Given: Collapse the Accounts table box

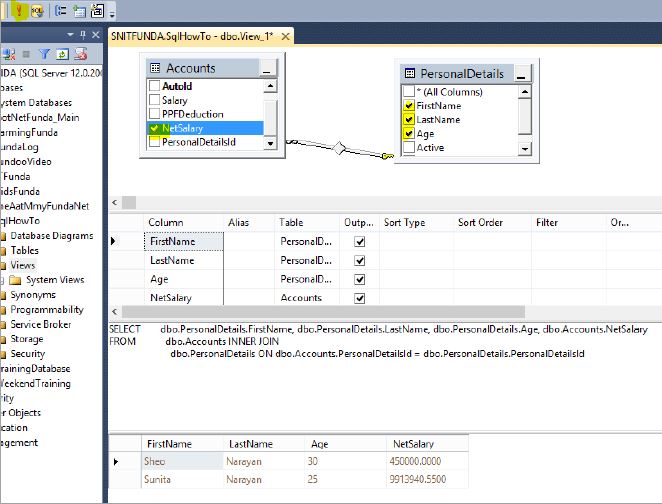Looking at the screenshot, I should click(x=267, y=68).
